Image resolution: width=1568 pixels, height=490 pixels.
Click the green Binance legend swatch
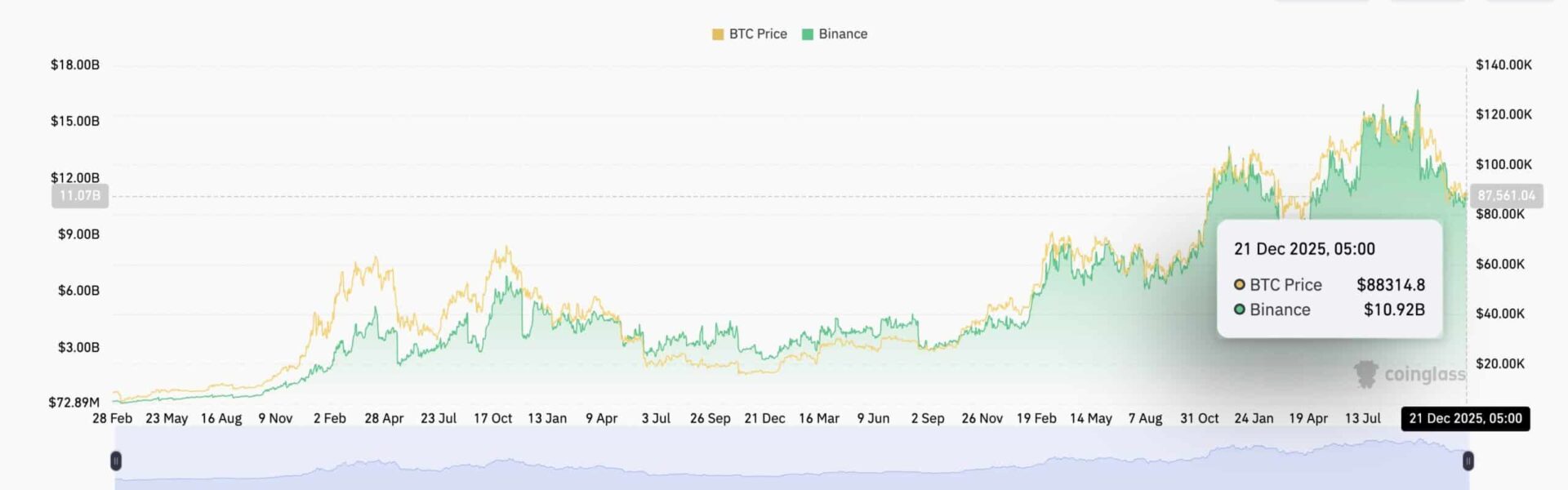[x=808, y=34]
